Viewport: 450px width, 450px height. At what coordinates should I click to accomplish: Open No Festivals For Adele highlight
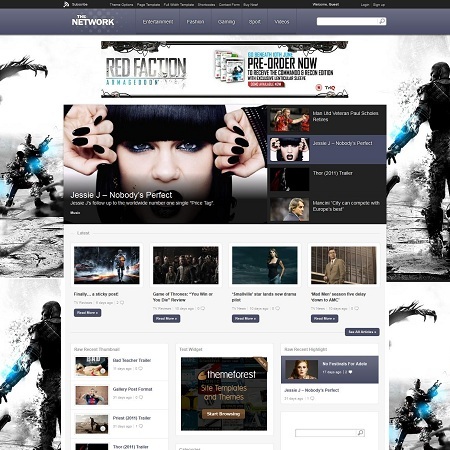click(345, 364)
